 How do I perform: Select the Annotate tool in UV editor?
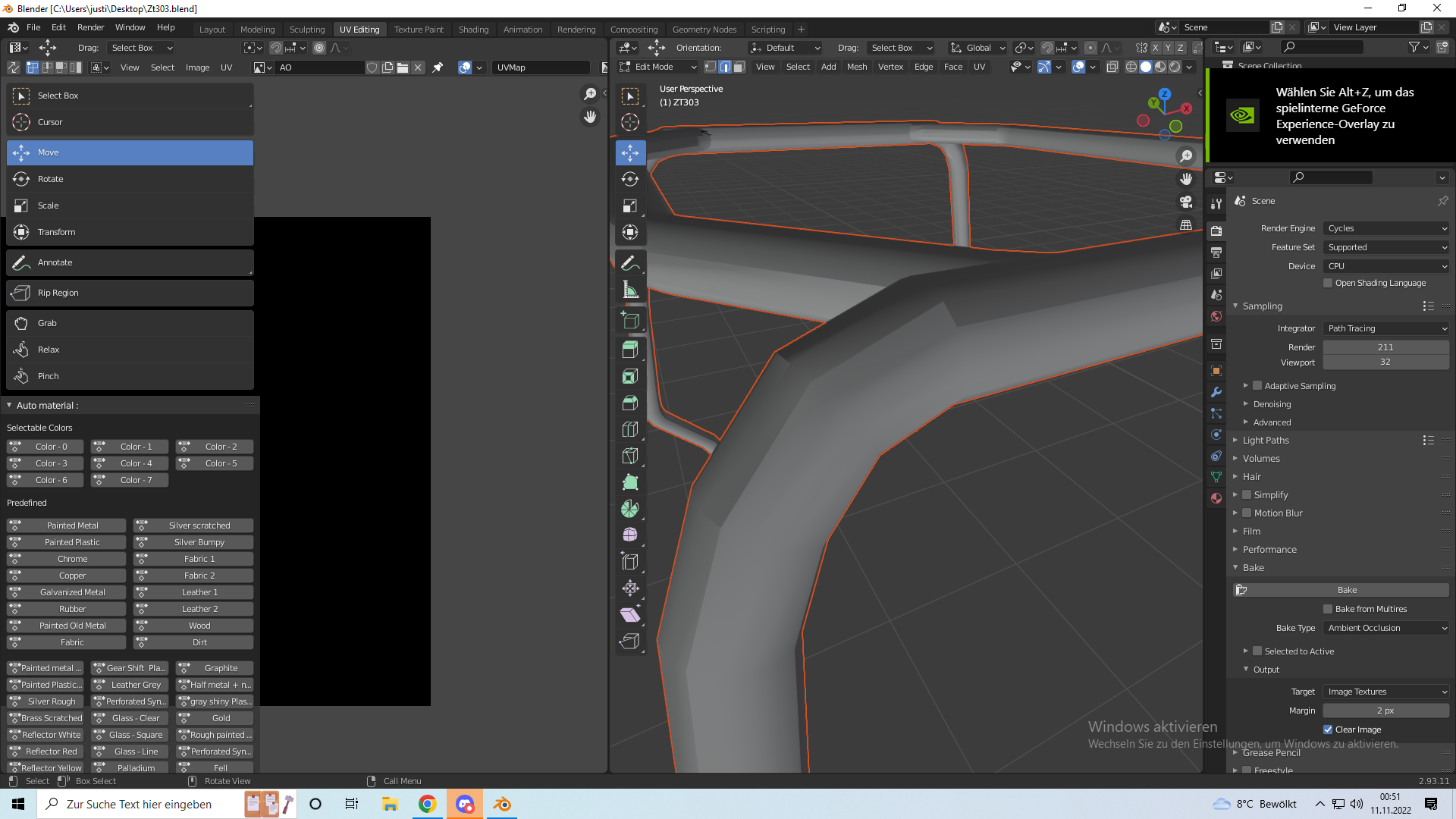click(x=130, y=262)
